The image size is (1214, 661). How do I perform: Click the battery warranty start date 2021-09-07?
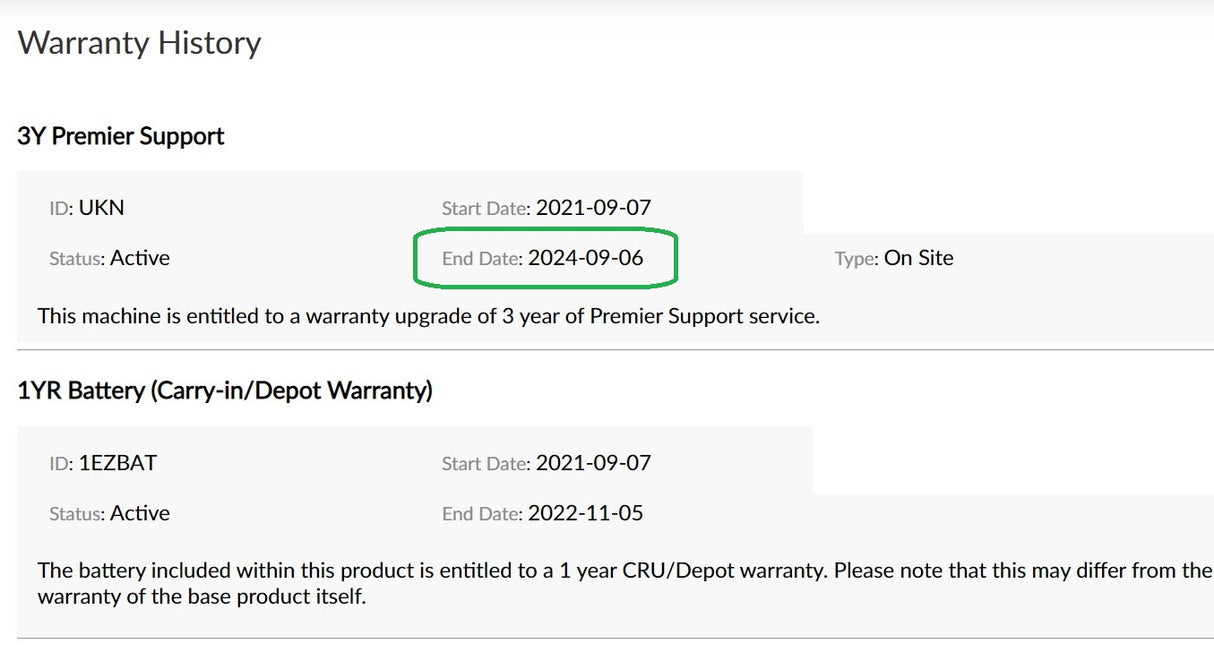coord(593,463)
